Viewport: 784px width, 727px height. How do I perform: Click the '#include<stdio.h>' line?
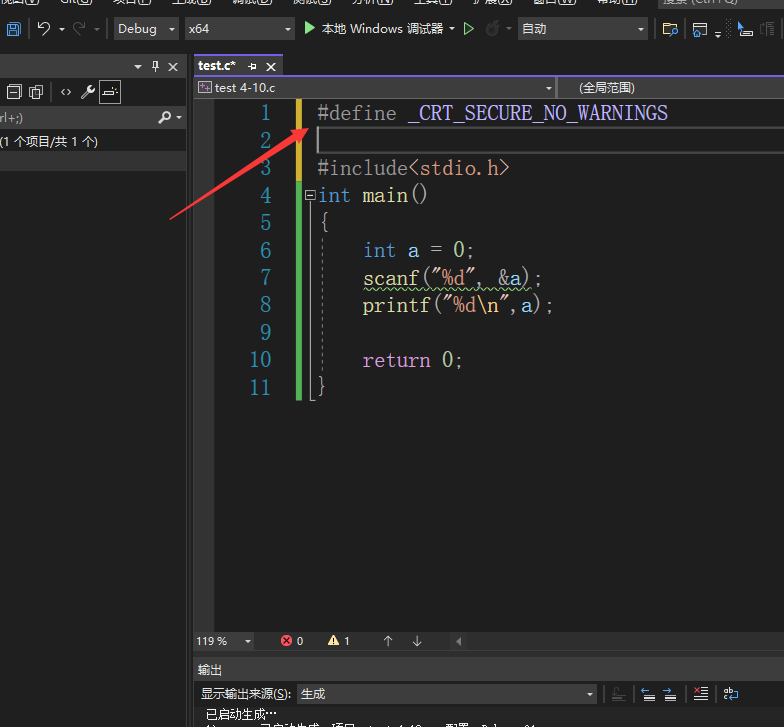pyautogui.click(x=413, y=168)
